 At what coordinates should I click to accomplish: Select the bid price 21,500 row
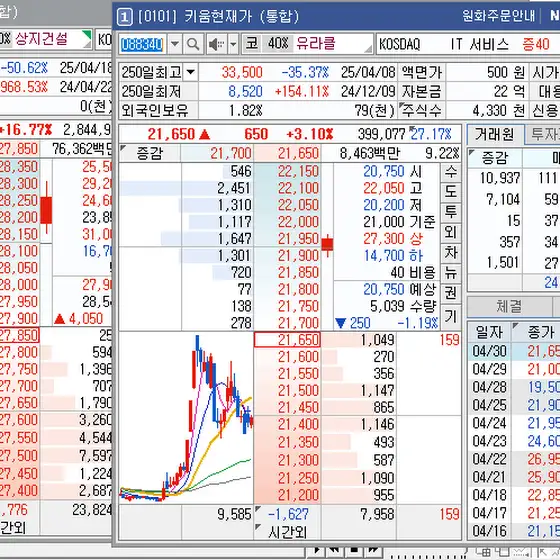288,390
